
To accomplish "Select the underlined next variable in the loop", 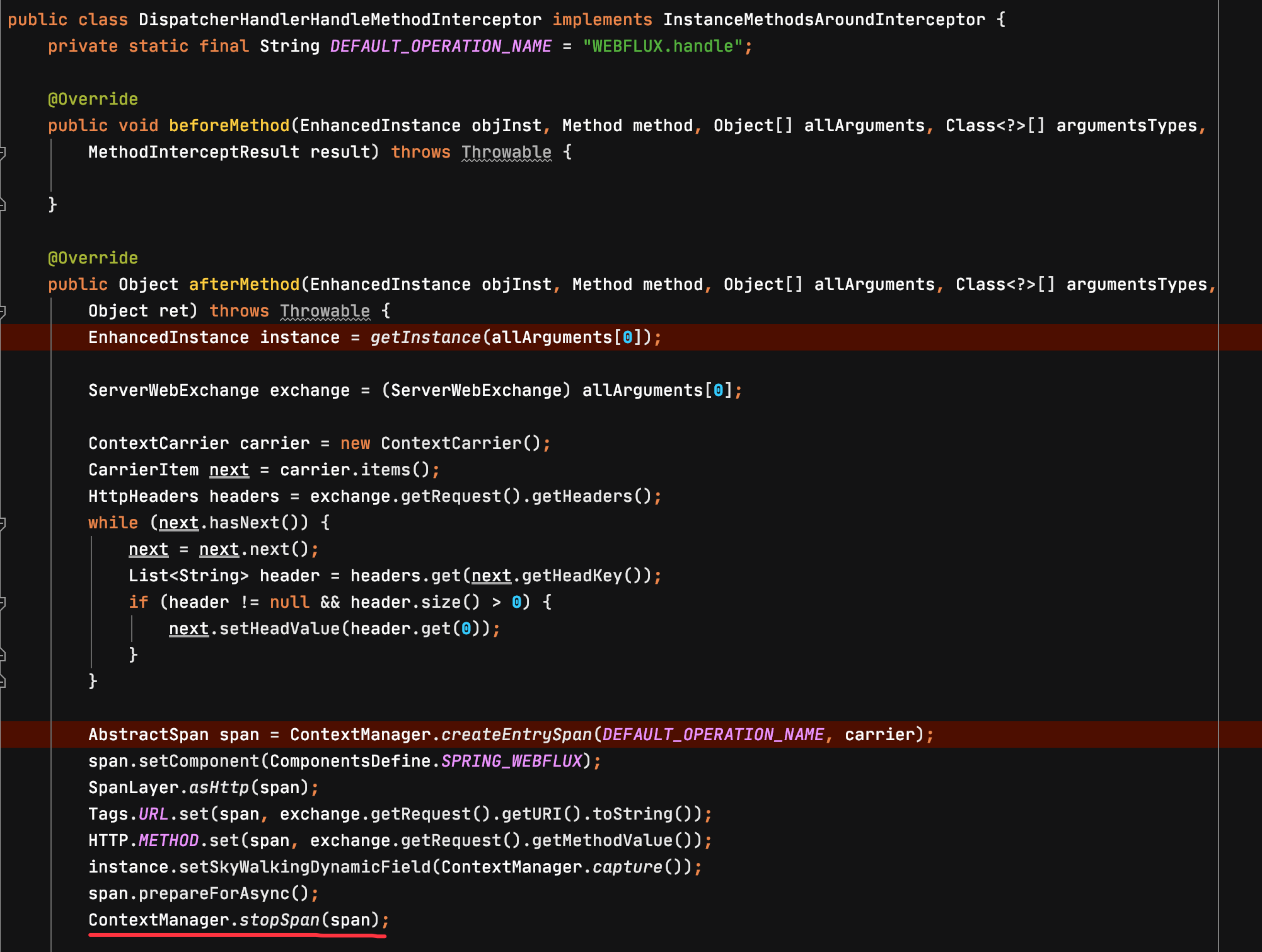I will click(148, 549).
